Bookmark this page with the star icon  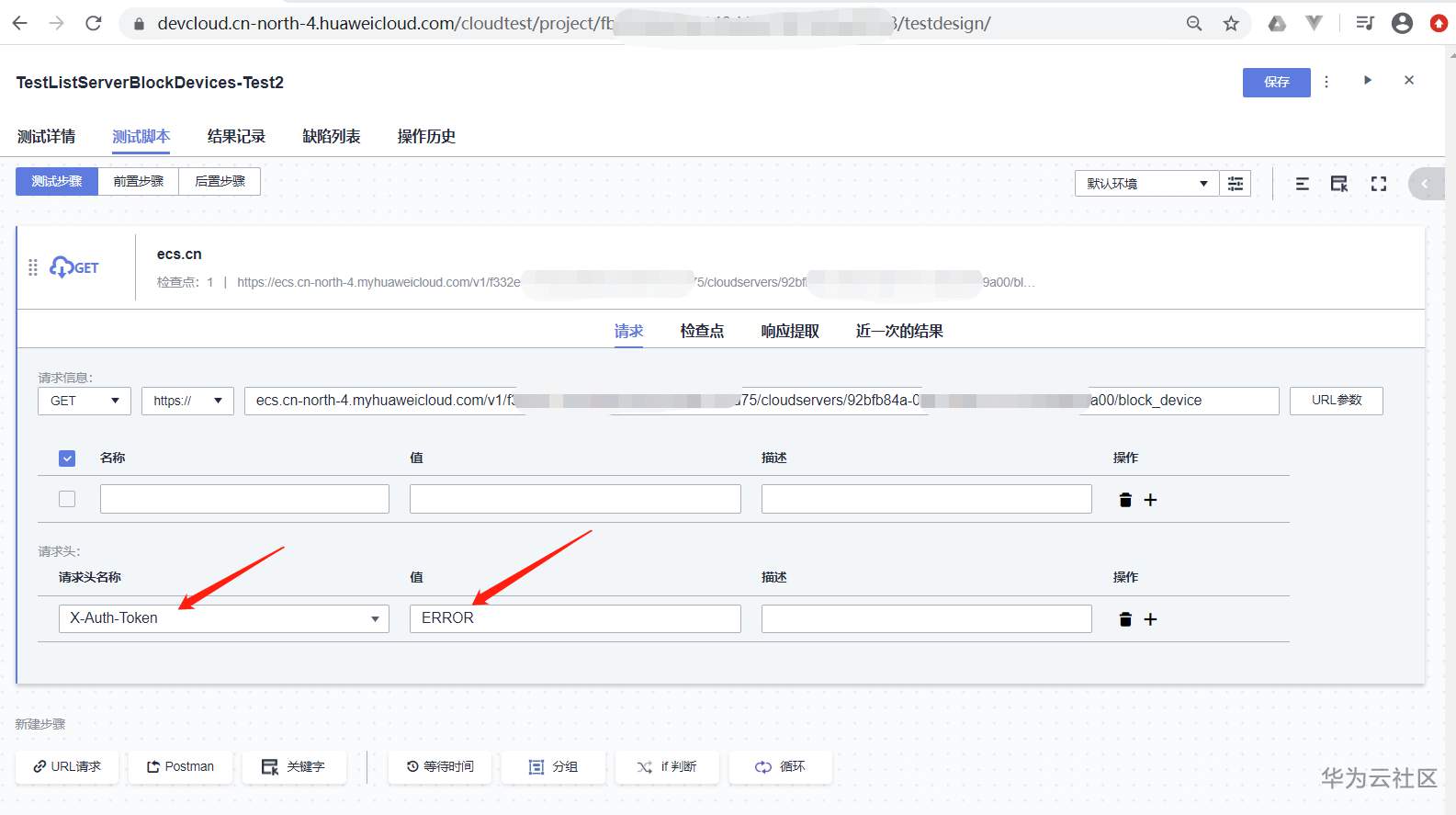[1231, 23]
